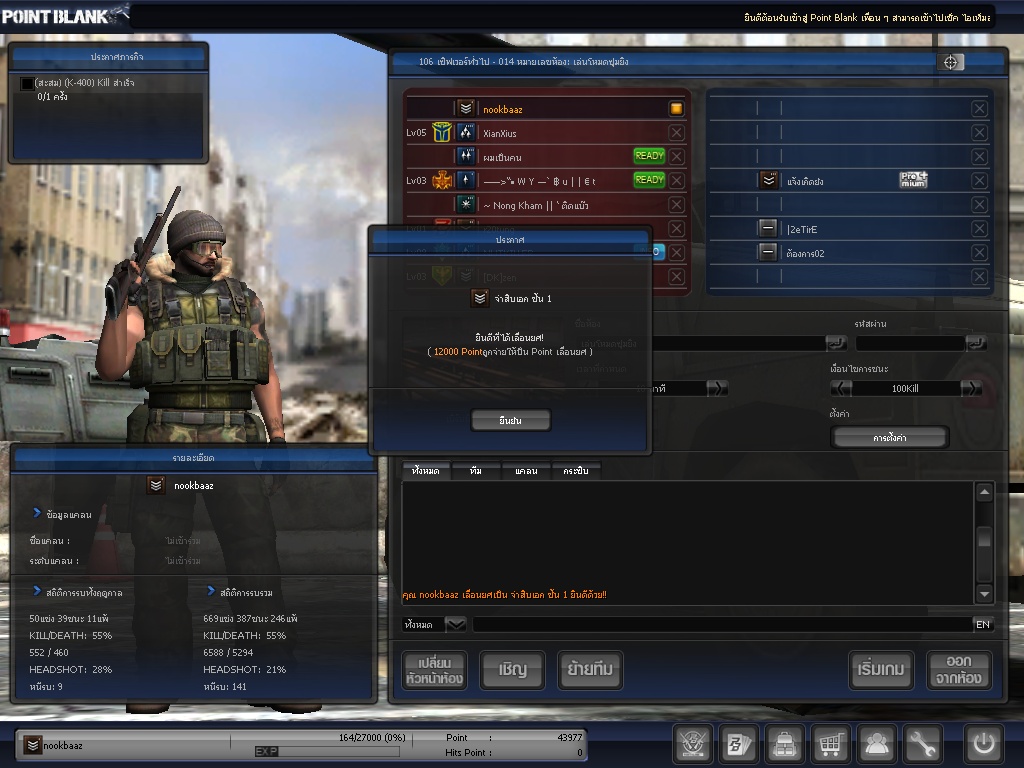Click right arrow of 100Kill win condition
The height and width of the screenshot is (768, 1024).
coord(971,389)
